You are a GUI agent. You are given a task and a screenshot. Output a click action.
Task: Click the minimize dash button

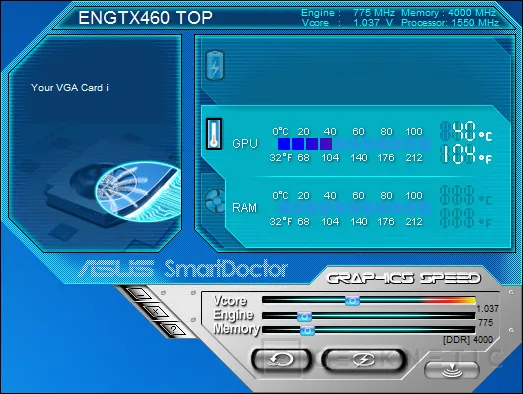click(x=140, y=295)
